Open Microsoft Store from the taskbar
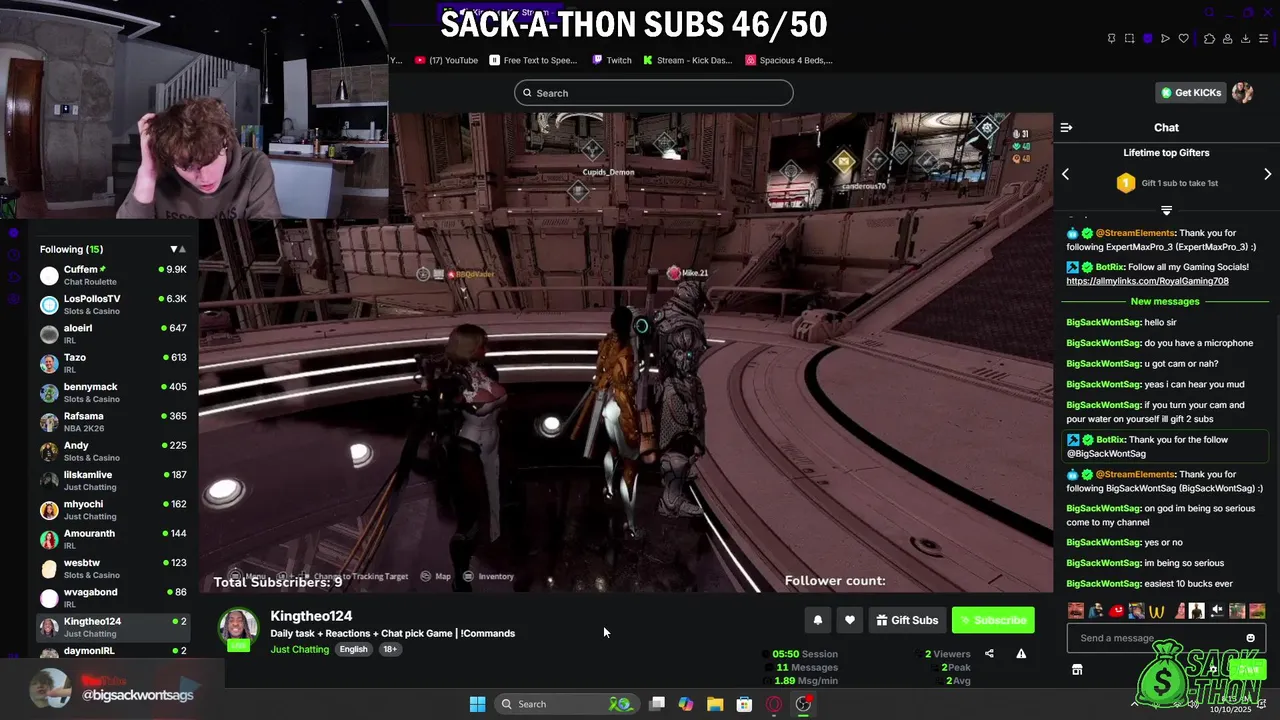This screenshot has width=1280, height=720. (744, 704)
